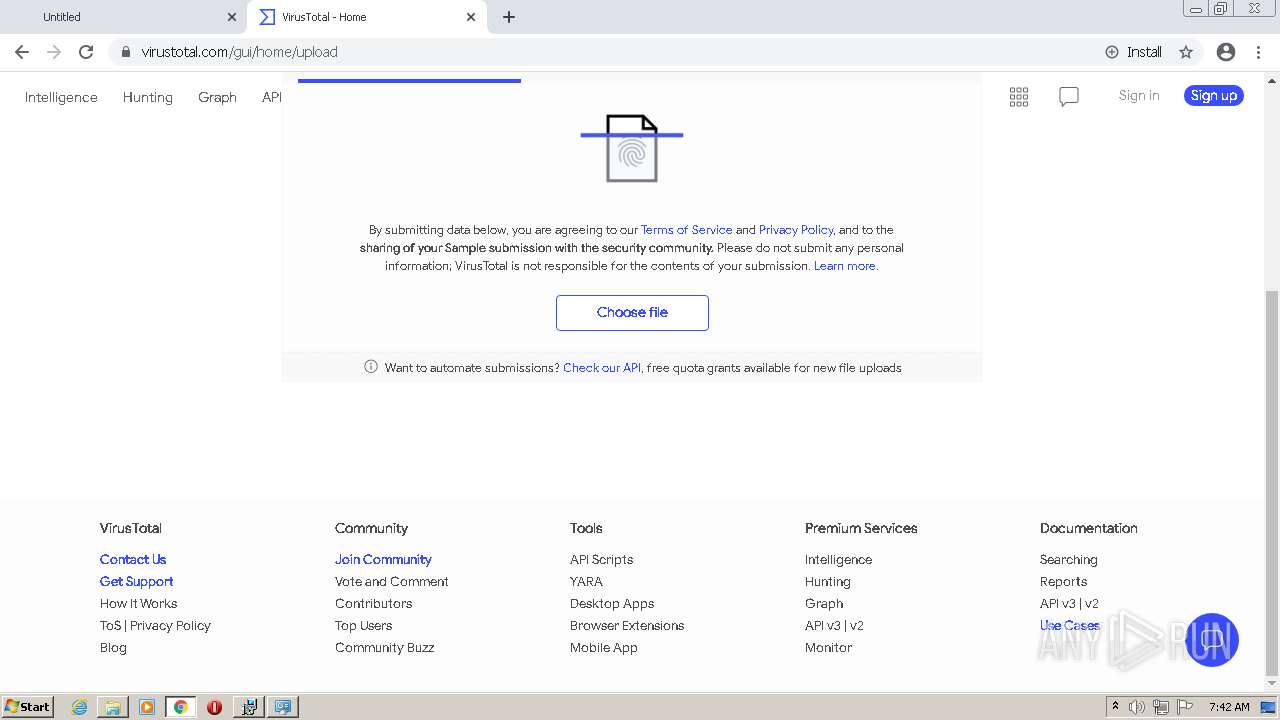Click the info icon near automate submissions
The image size is (1280, 720).
pos(371,367)
